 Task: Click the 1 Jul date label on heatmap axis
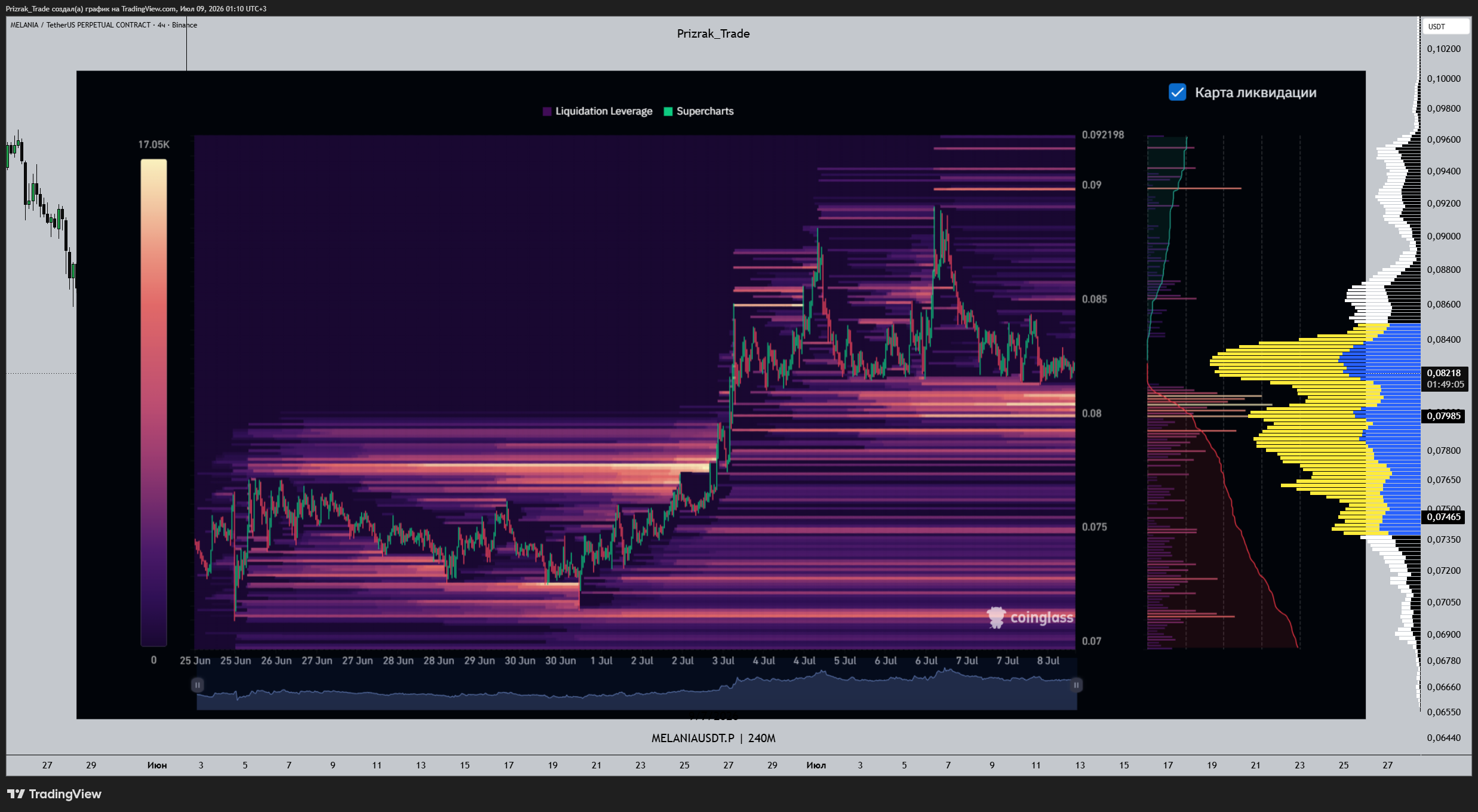601,661
